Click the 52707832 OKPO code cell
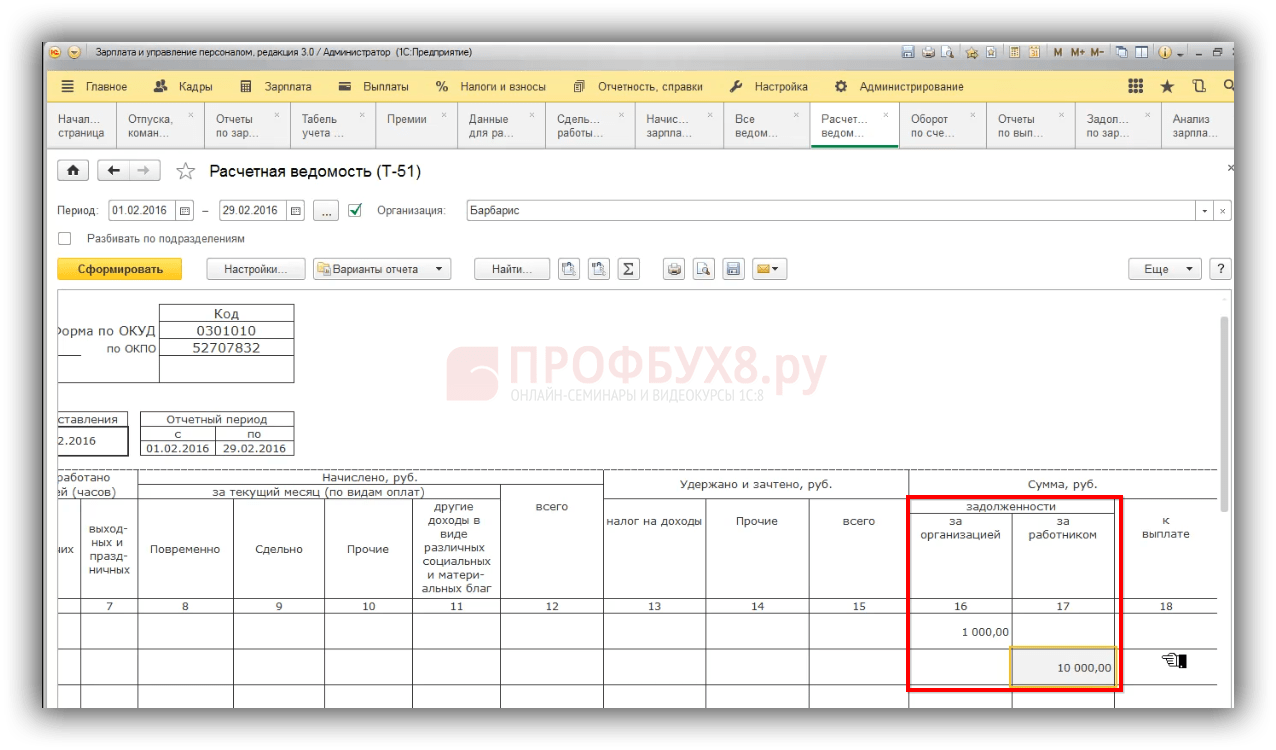The height and width of the screenshot is (750, 1276). 226,348
